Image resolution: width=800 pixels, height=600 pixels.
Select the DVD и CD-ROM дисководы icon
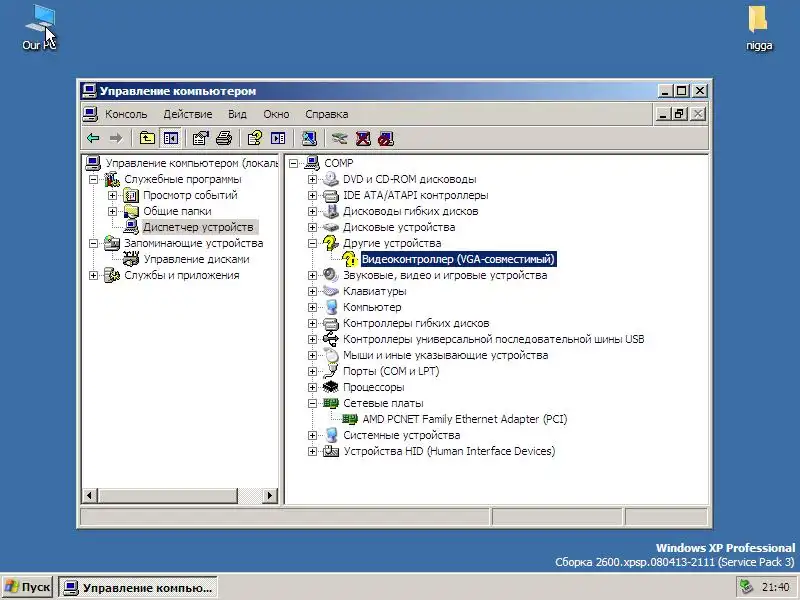tap(331, 179)
